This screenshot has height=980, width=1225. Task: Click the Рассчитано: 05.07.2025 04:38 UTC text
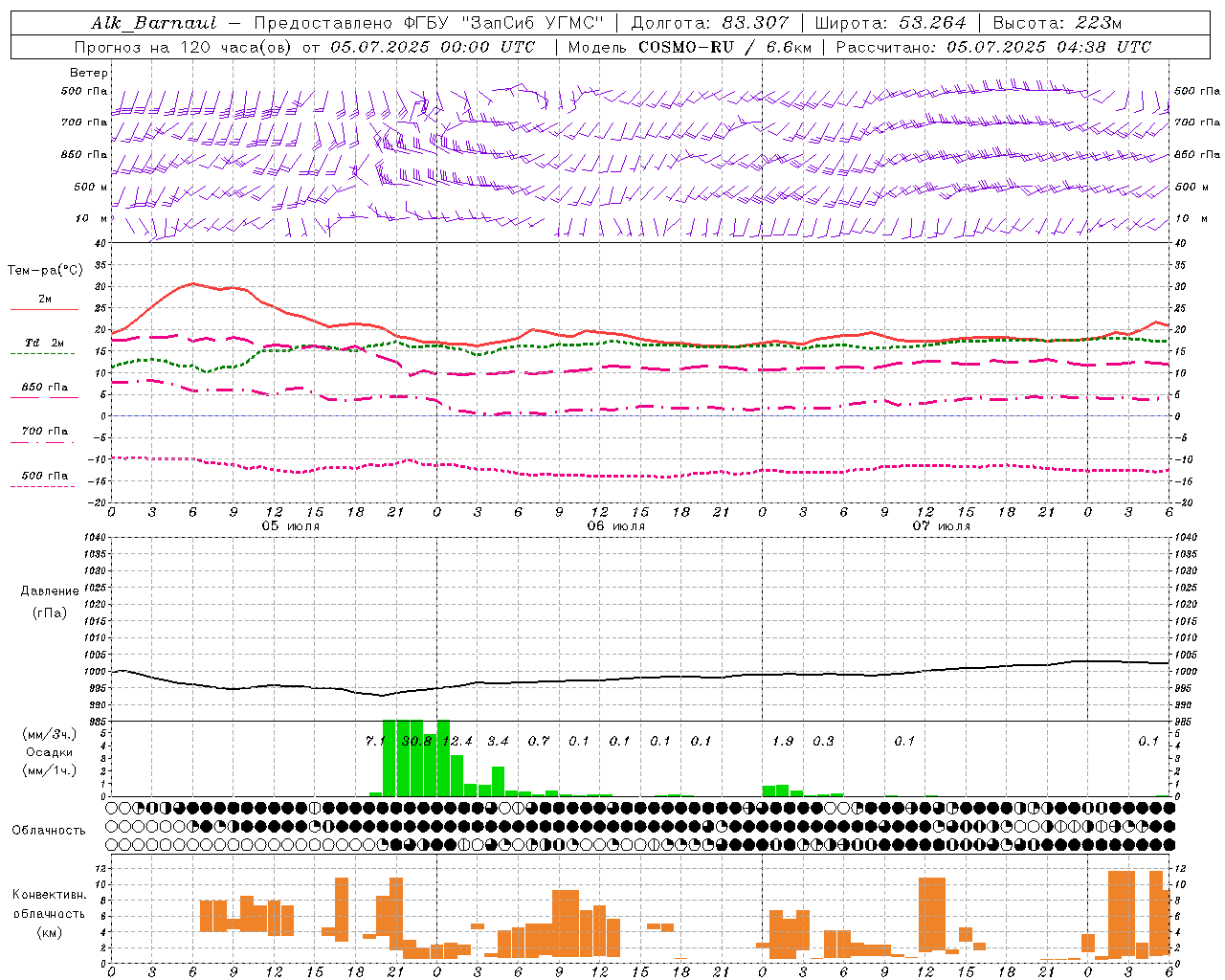pyautogui.click(x=993, y=47)
